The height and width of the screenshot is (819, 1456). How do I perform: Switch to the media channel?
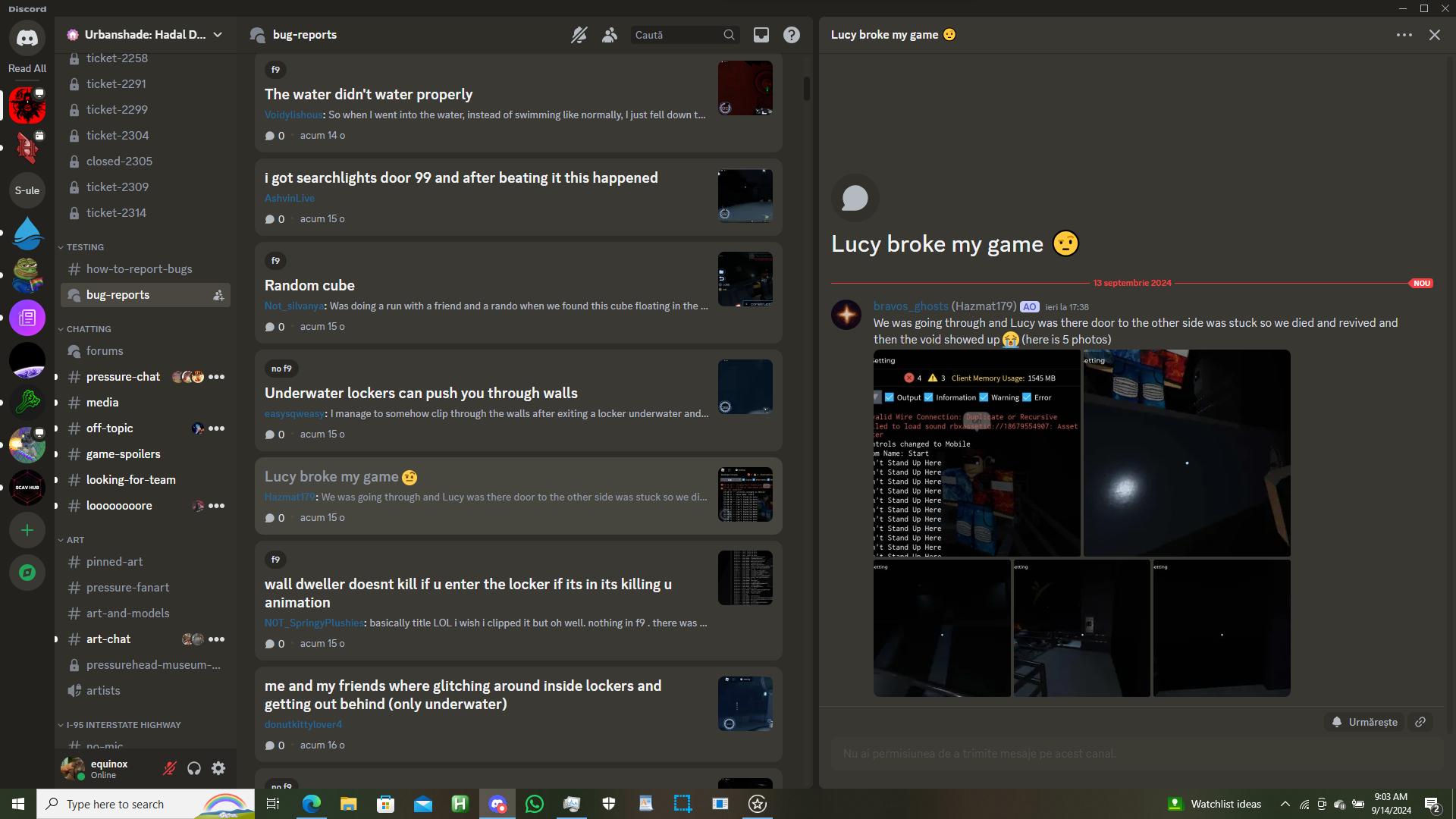point(102,403)
